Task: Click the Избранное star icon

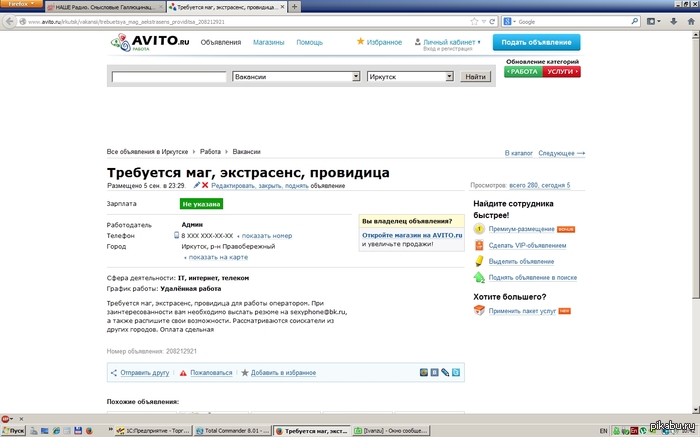Action: point(361,42)
